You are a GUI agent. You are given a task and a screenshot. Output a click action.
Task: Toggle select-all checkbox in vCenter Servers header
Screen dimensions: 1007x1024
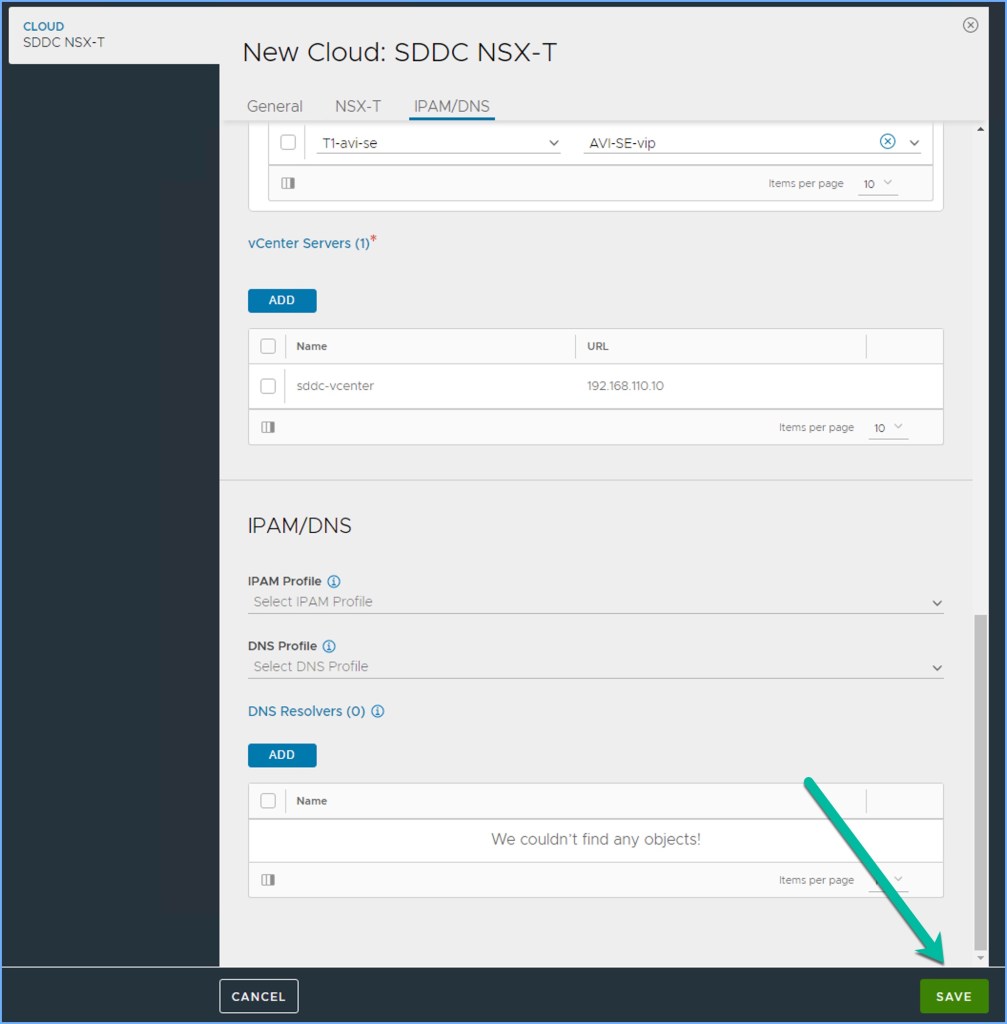[x=268, y=346]
